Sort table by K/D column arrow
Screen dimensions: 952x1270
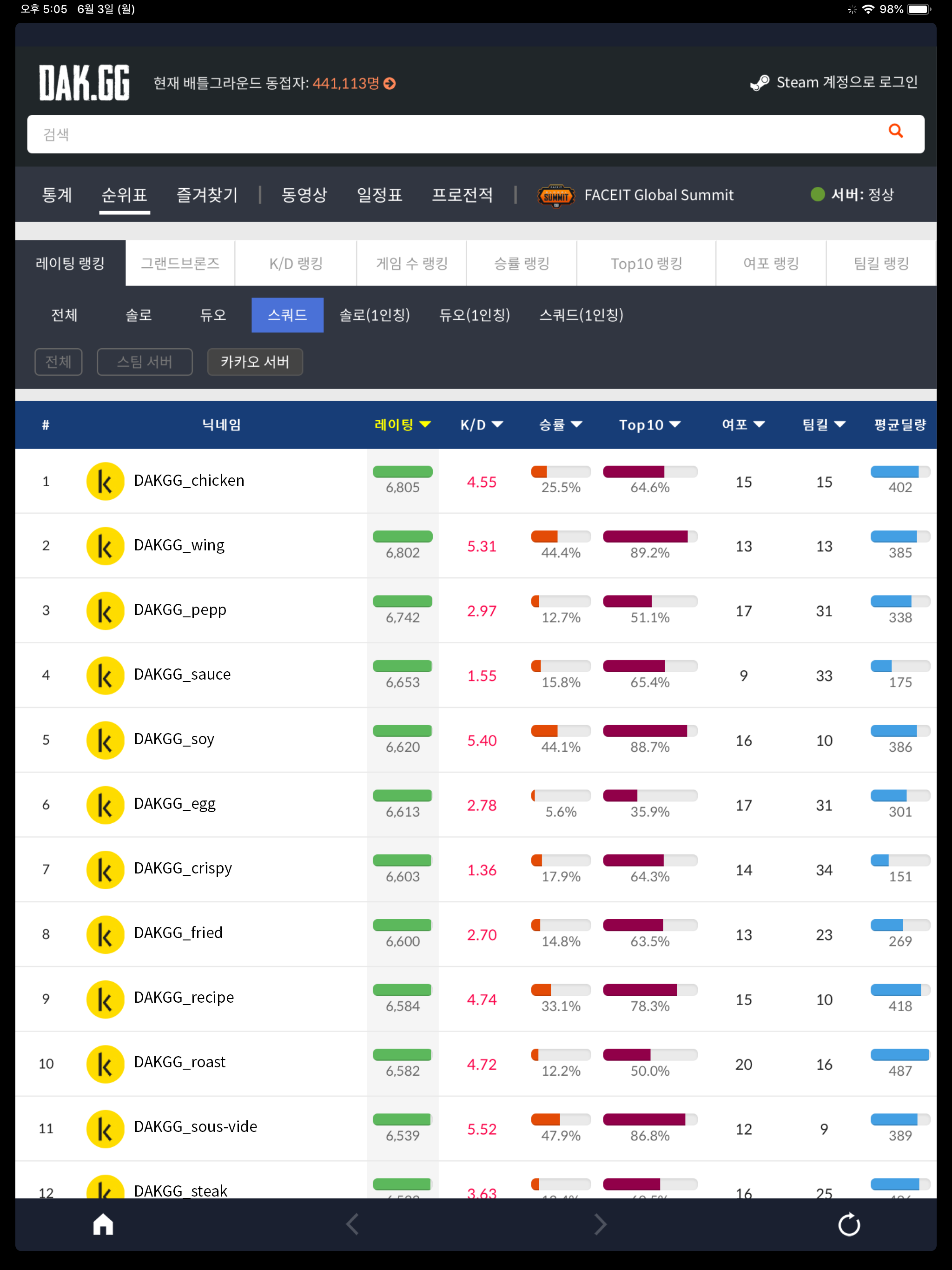click(x=498, y=424)
